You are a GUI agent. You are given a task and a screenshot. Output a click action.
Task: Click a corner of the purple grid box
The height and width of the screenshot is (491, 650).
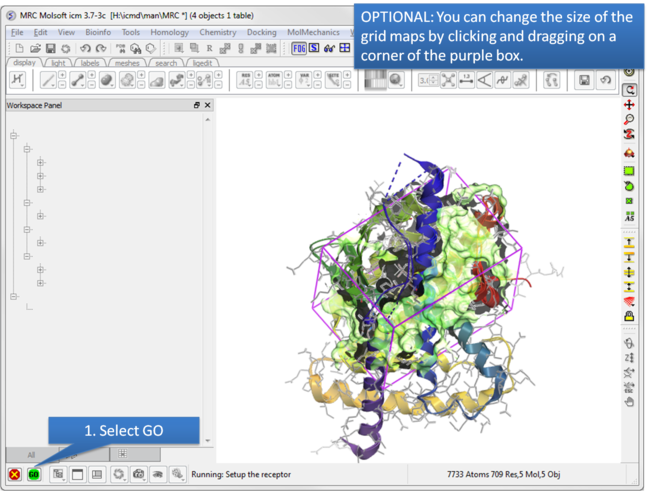click(319, 254)
